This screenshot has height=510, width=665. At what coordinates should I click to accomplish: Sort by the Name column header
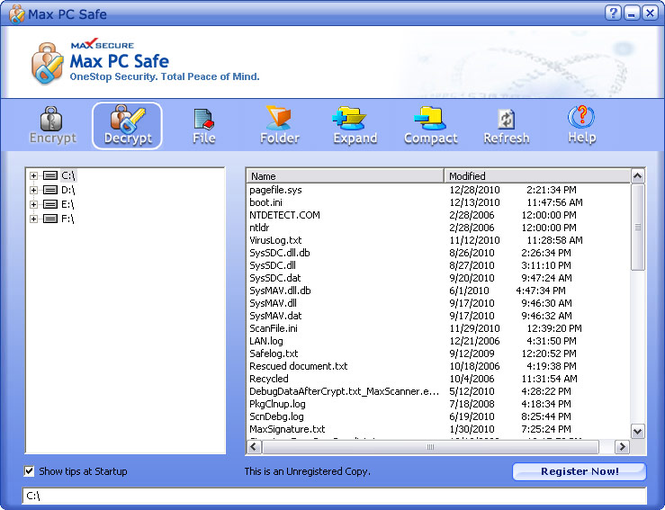click(x=345, y=176)
